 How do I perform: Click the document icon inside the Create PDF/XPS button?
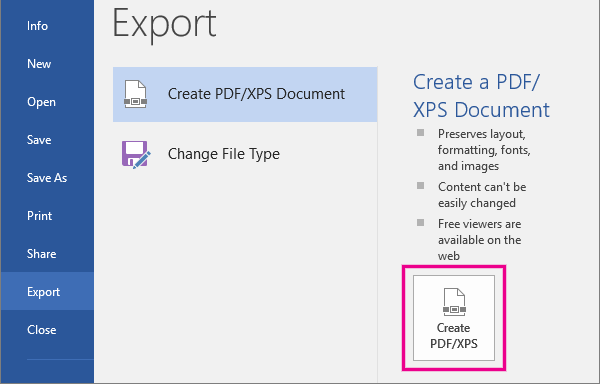point(454,302)
